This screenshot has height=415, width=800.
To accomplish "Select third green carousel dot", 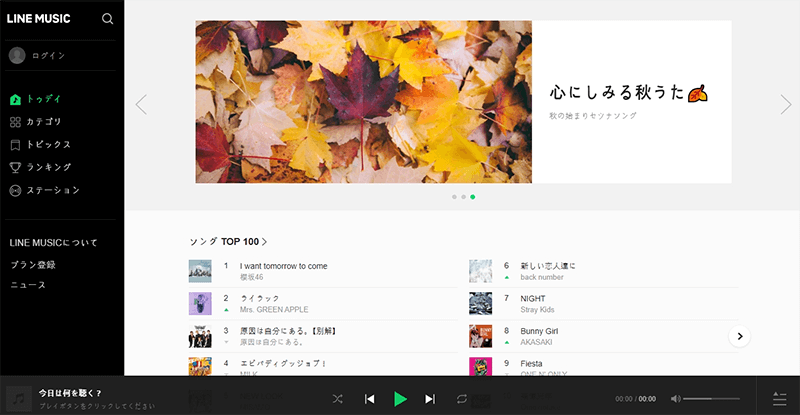I will click(472, 197).
